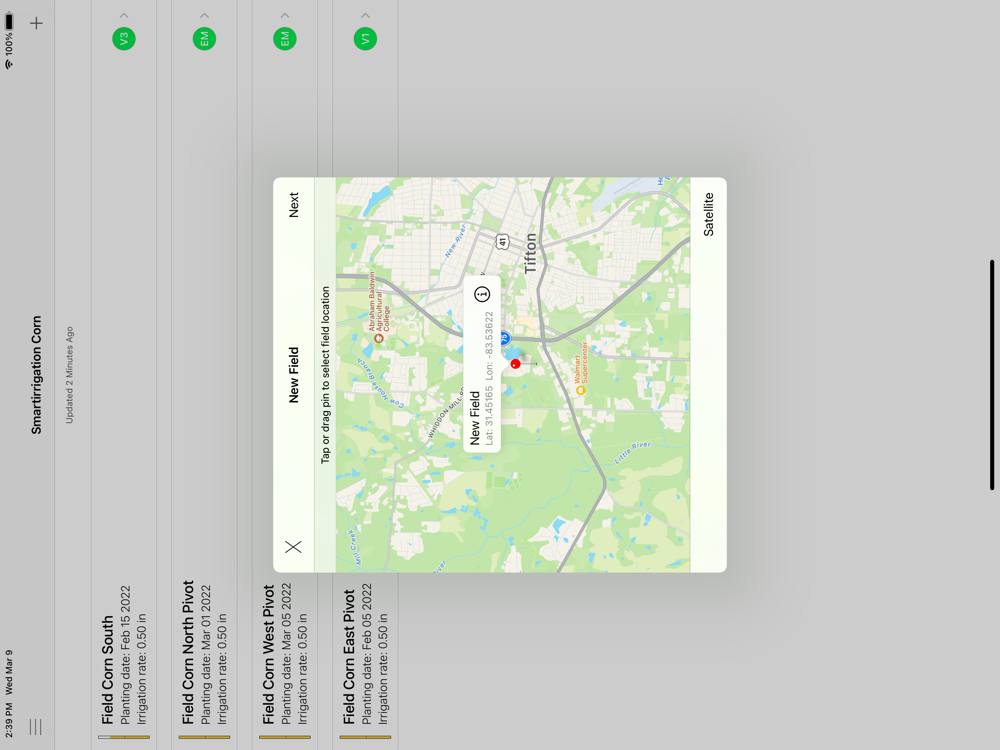Image resolution: width=1000 pixels, height=750 pixels.
Task: Tap Abraham Baldwin Agricultural College marker
Action: [379, 338]
